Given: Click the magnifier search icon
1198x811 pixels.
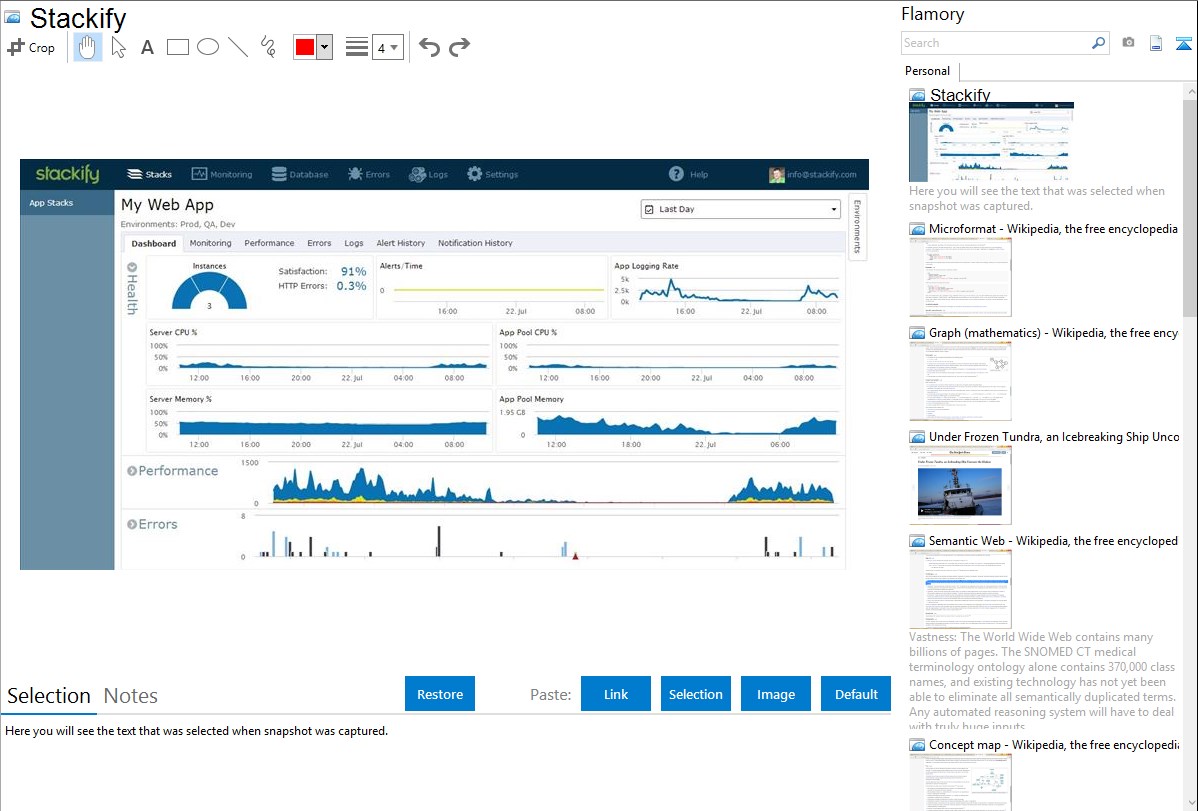Looking at the screenshot, I should tap(1099, 43).
